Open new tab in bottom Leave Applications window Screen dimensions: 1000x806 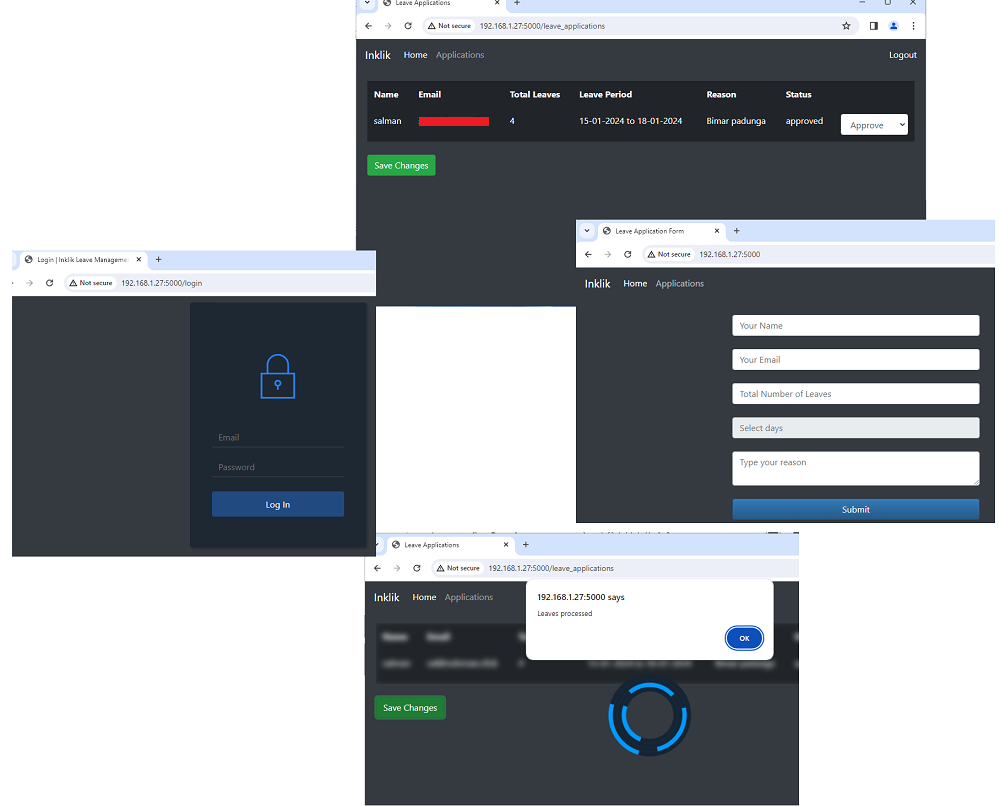pos(526,545)
